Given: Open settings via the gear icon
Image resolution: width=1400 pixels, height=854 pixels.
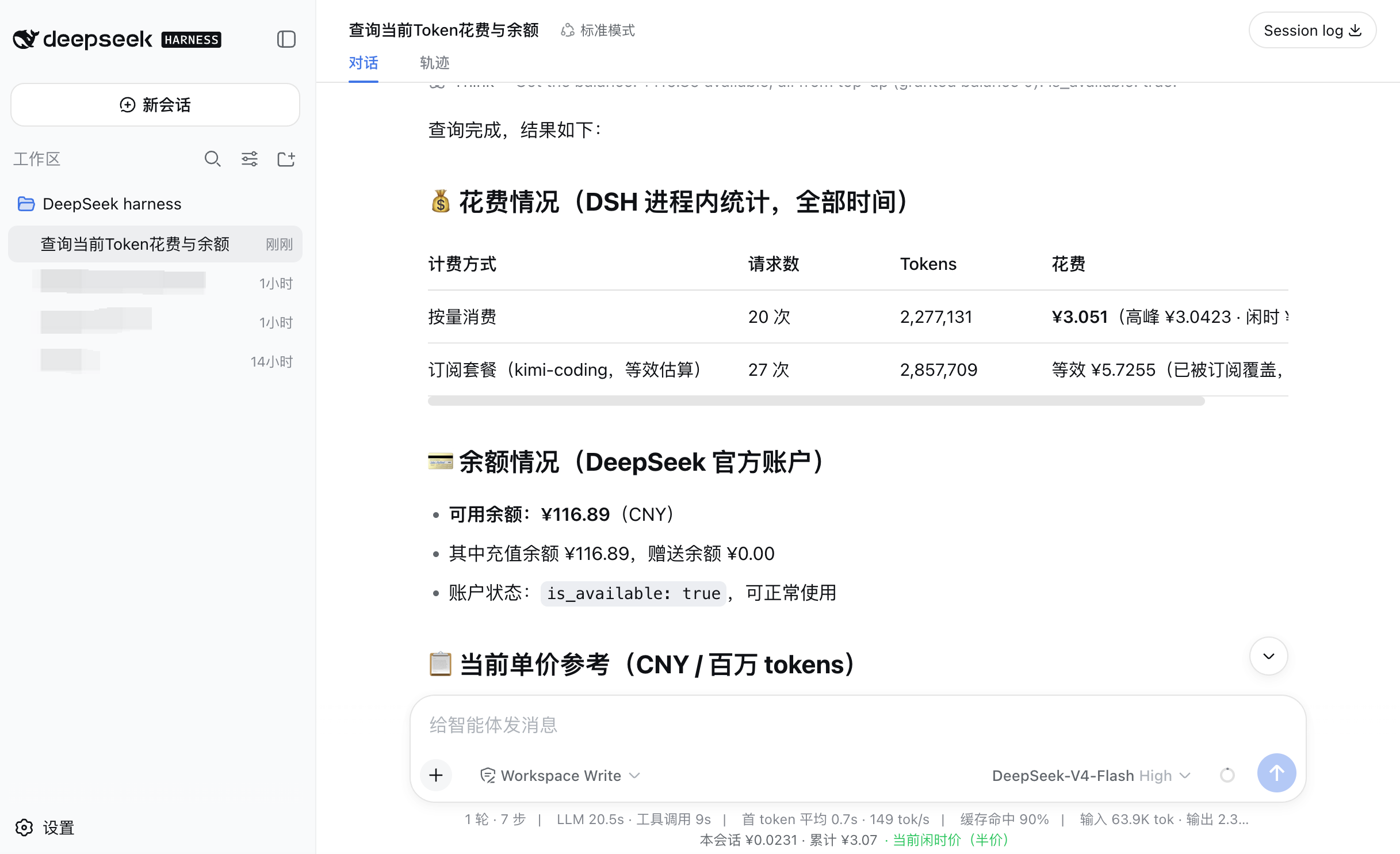Looking at the screenshot, I should (x=25, y=828).
